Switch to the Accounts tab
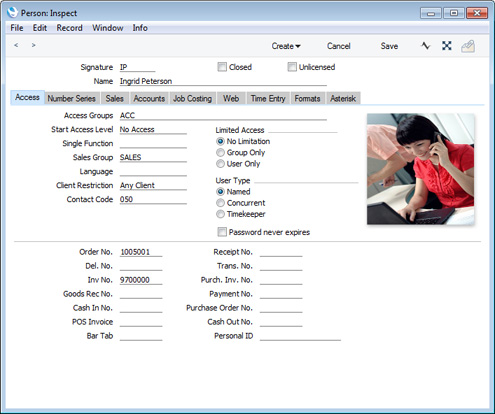Image resolution: width=495 pixels, height=414 pixels. pyautogui.click(x=149, y=98)
